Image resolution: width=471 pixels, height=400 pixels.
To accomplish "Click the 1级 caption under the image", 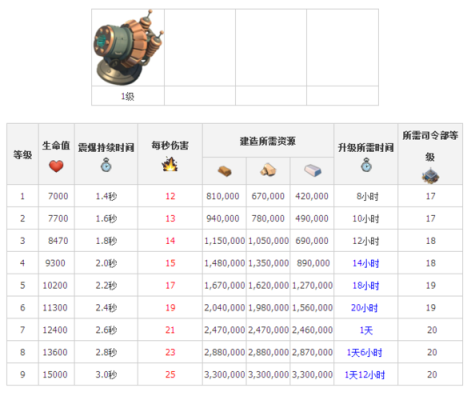I will pyautogui.click(x=128, y=96).
